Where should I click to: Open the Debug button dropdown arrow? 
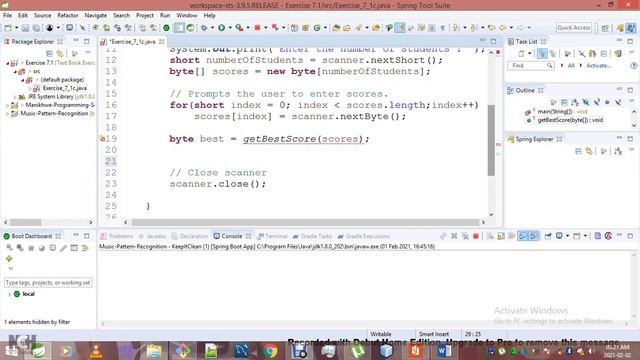[x=212, y=28]
